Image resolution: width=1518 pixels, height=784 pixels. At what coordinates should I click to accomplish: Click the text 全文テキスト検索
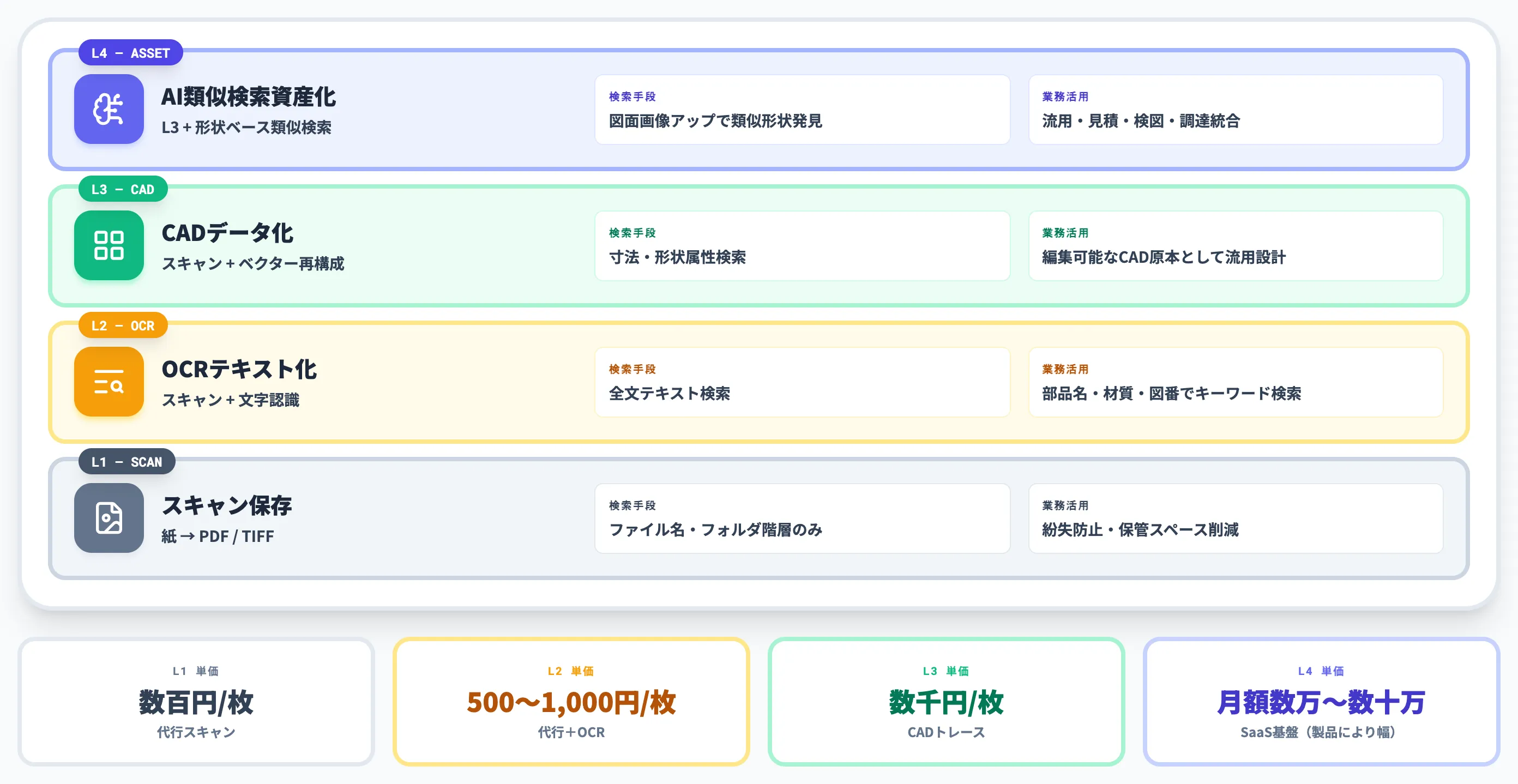point(670,394)
